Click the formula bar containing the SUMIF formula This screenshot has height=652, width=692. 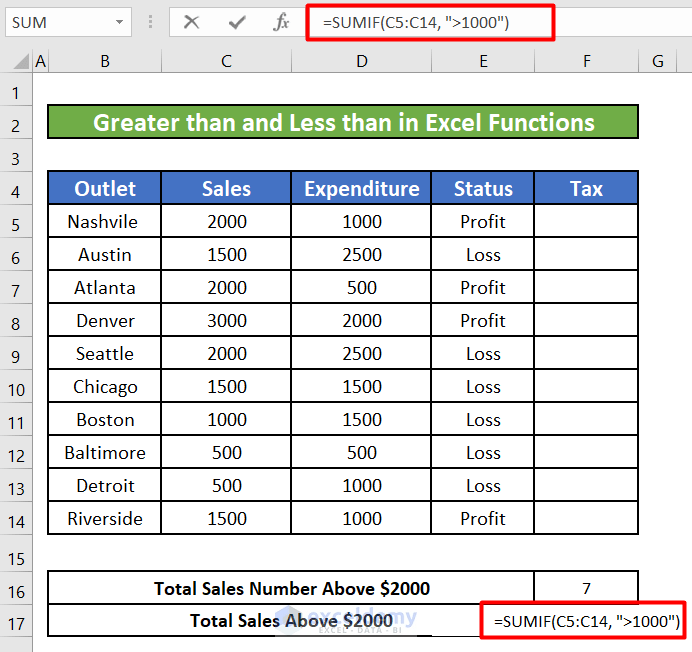pos(430,22)
